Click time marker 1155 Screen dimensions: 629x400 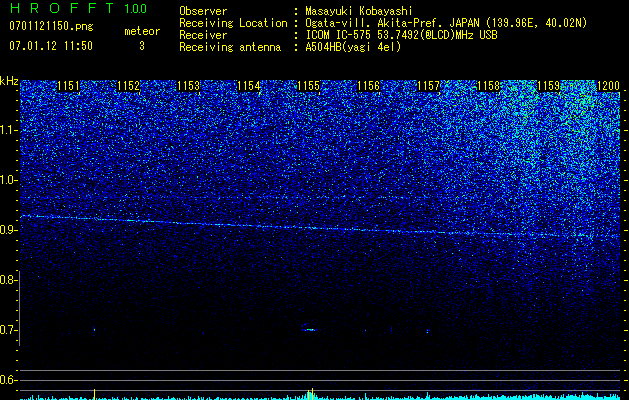308,86
